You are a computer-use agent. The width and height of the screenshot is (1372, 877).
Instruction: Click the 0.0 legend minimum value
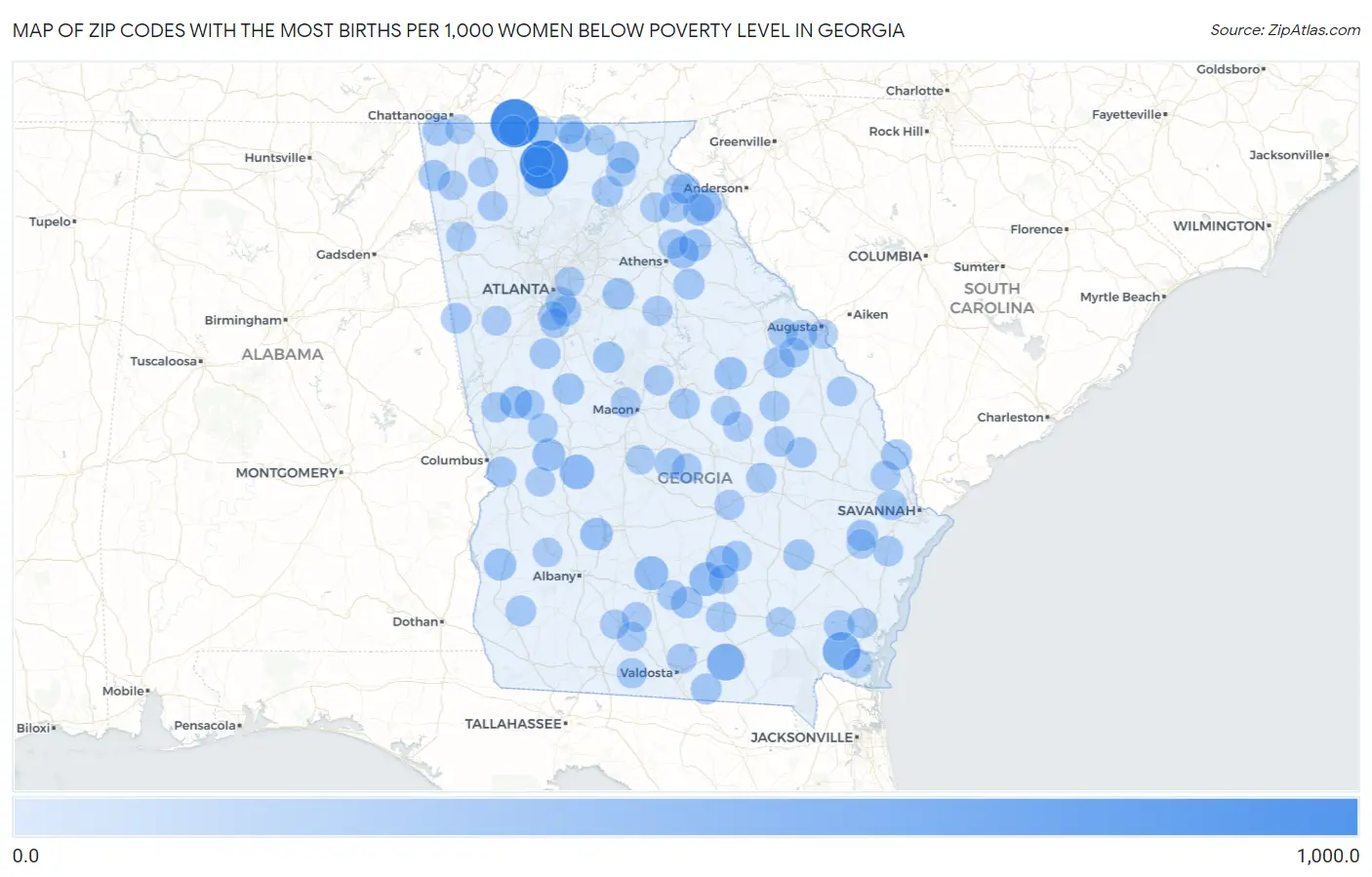(26, 857)
